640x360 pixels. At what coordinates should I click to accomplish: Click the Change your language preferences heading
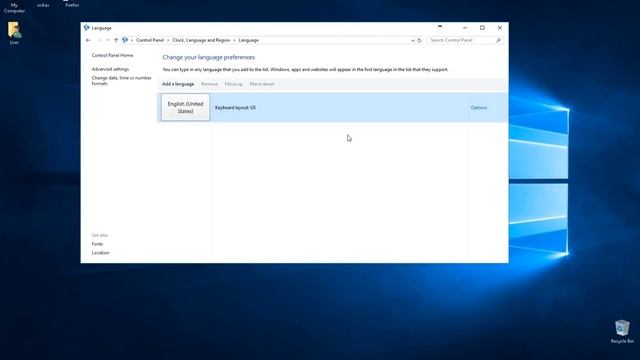(209, 58)
